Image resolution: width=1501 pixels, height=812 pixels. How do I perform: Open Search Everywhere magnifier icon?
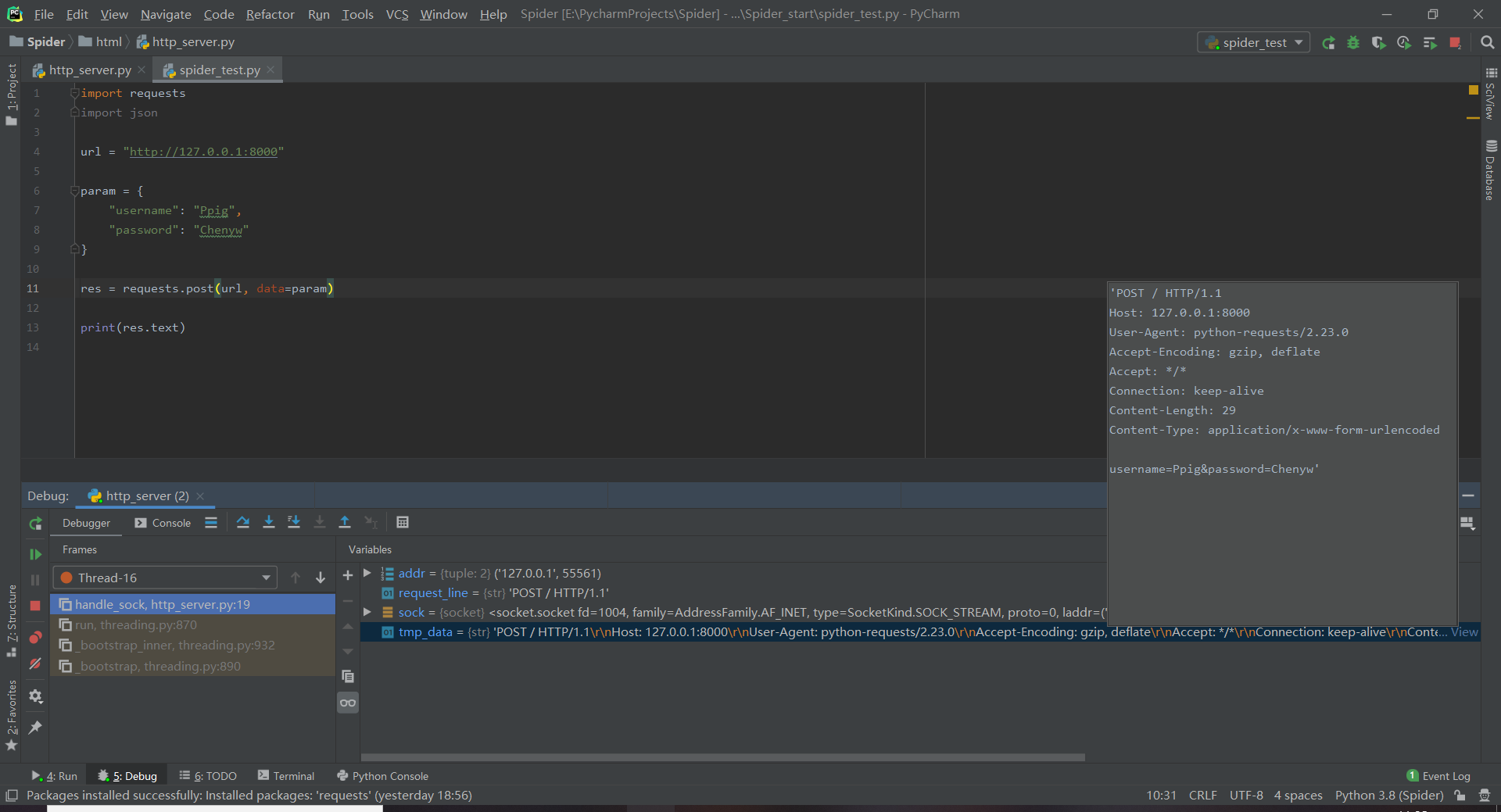click(1487, 43)
